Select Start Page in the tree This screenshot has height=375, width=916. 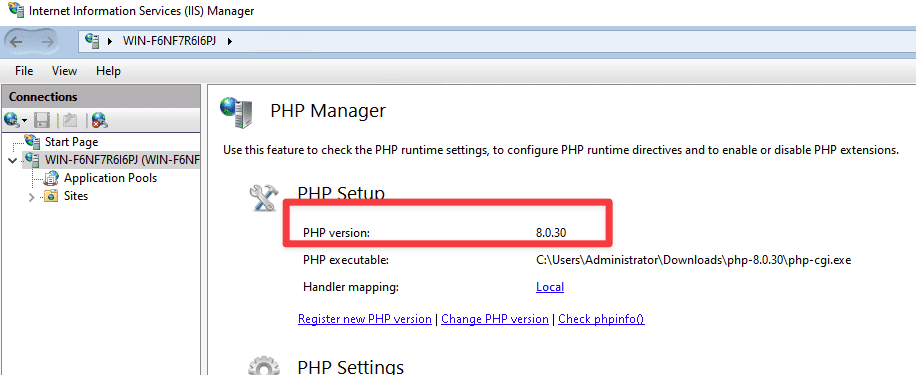(x=71, y=141)
